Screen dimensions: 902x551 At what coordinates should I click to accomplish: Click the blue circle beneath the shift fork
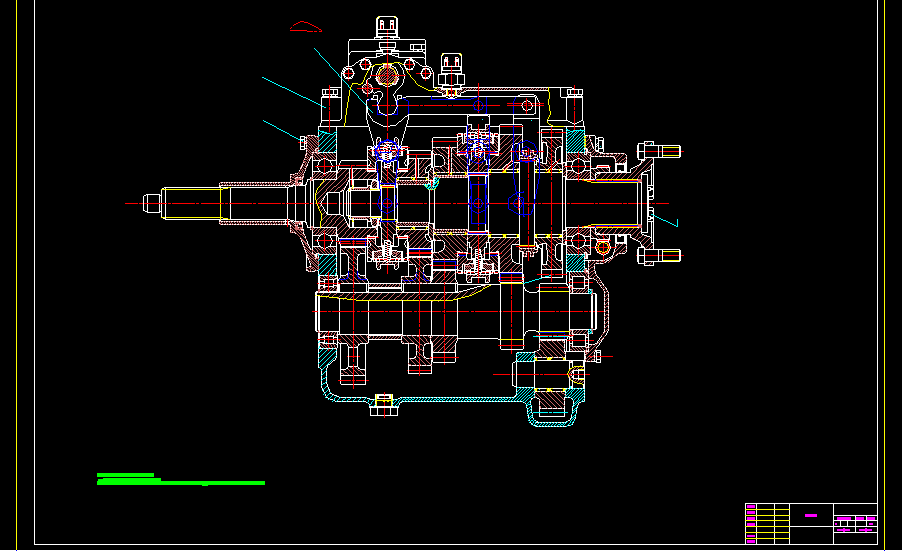pyautogui.click(x=386, y=202)
